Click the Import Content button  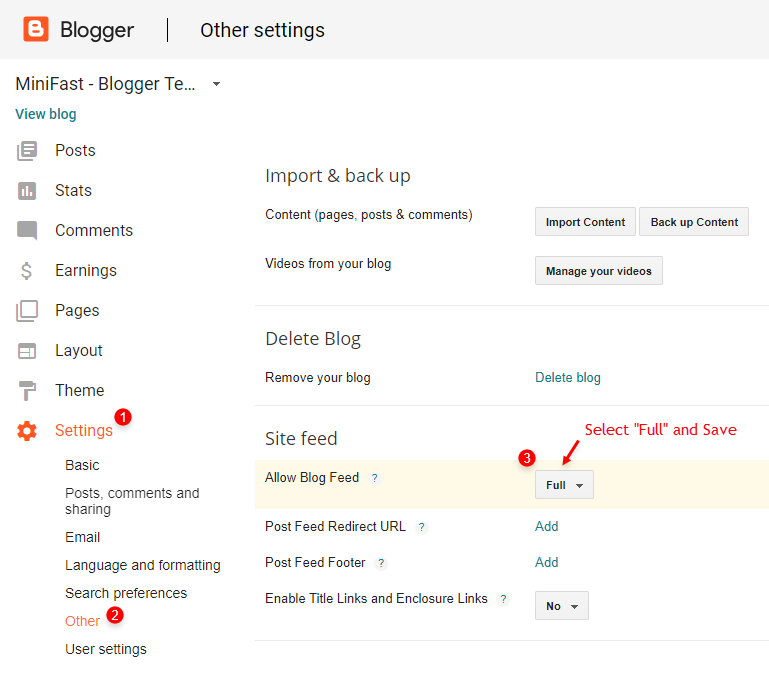pyautogui.click(x=585, y=222)
